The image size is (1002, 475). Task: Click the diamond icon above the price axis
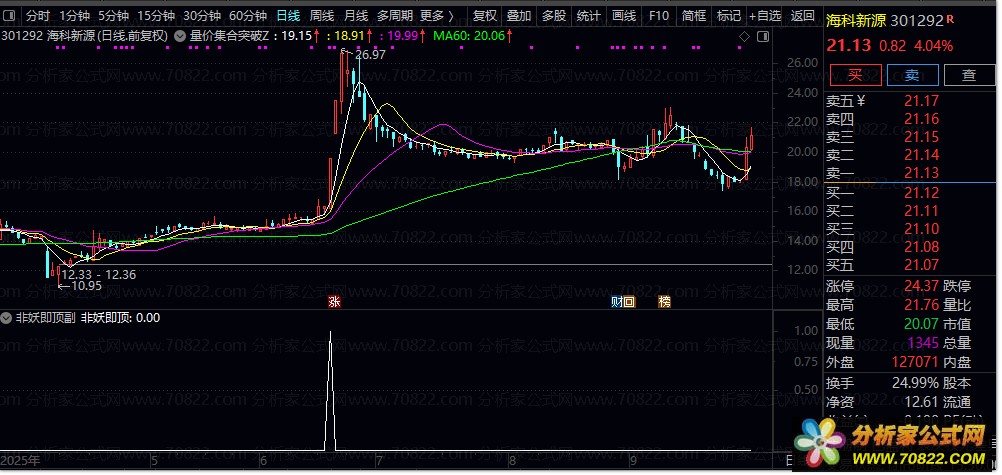click(744, 37)
